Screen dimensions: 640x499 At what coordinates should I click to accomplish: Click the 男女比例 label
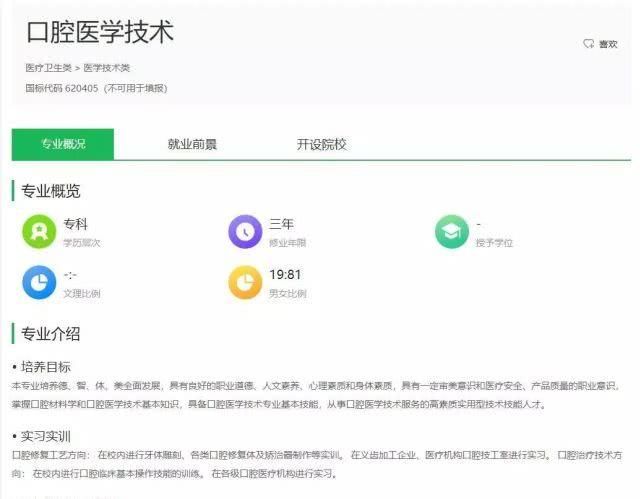tap(287, 293)
